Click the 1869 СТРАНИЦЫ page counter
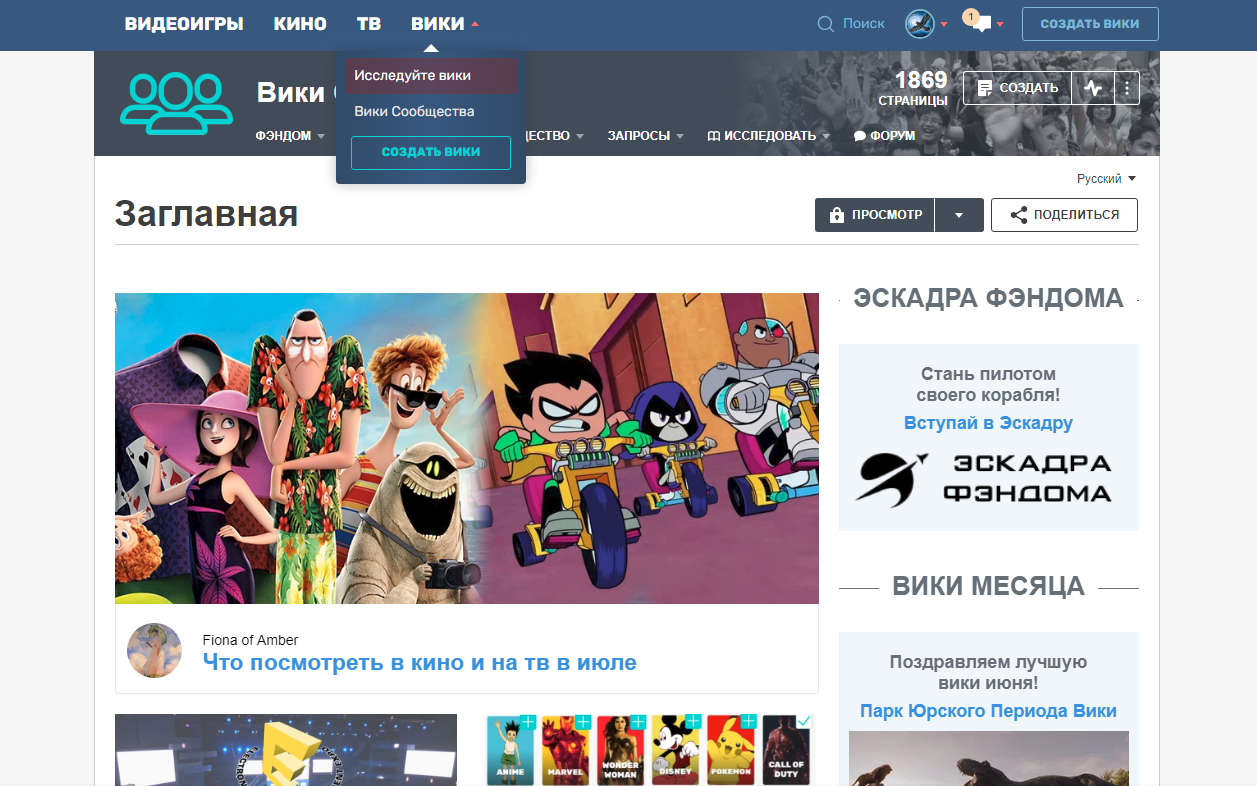Viewport: 1257px width, 786px height. (x=913, y=88)
